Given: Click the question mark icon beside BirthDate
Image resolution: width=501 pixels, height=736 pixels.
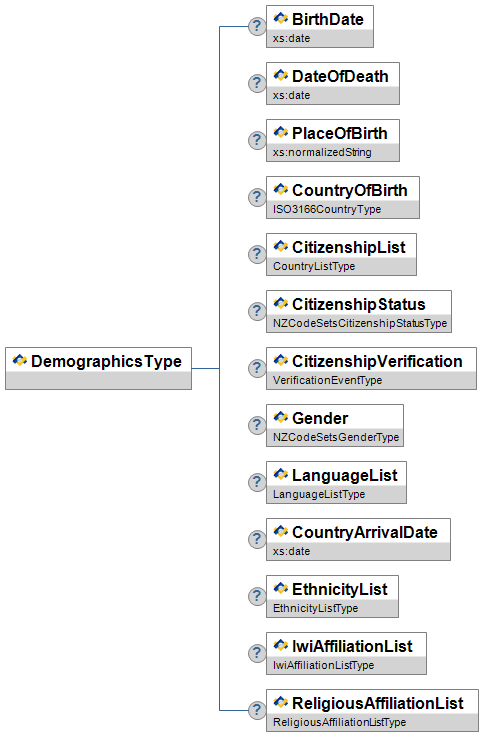Looking at the screenshot, I should pos(257,26).
